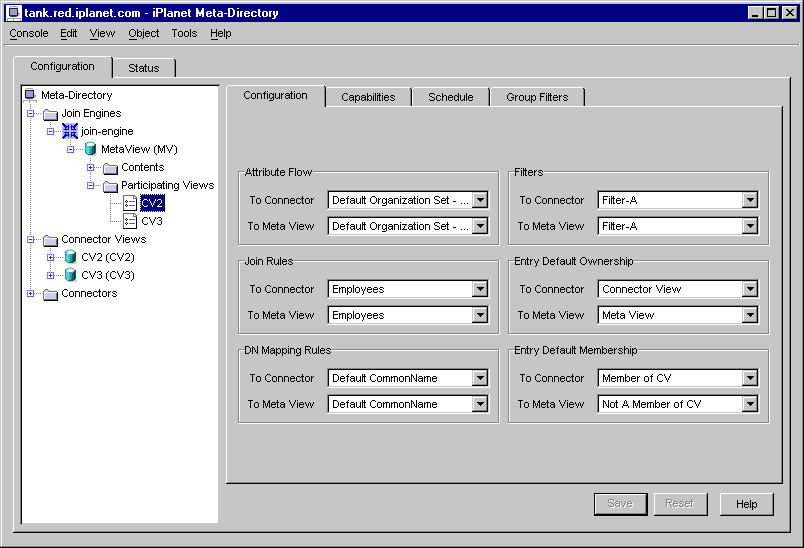Open Join Rules To Connector dropdown

[480, 289]
